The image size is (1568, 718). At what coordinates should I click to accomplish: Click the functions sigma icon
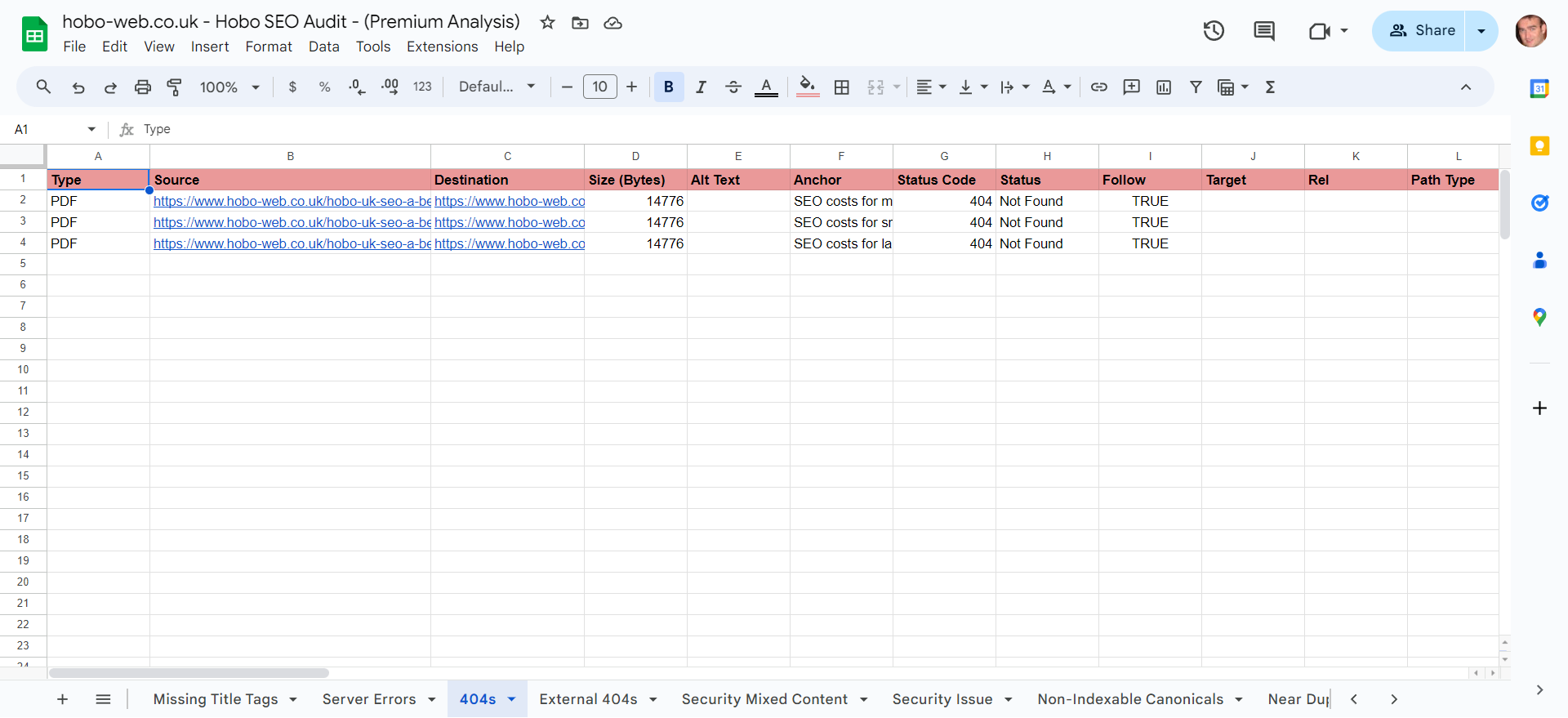pos(1270,87)
